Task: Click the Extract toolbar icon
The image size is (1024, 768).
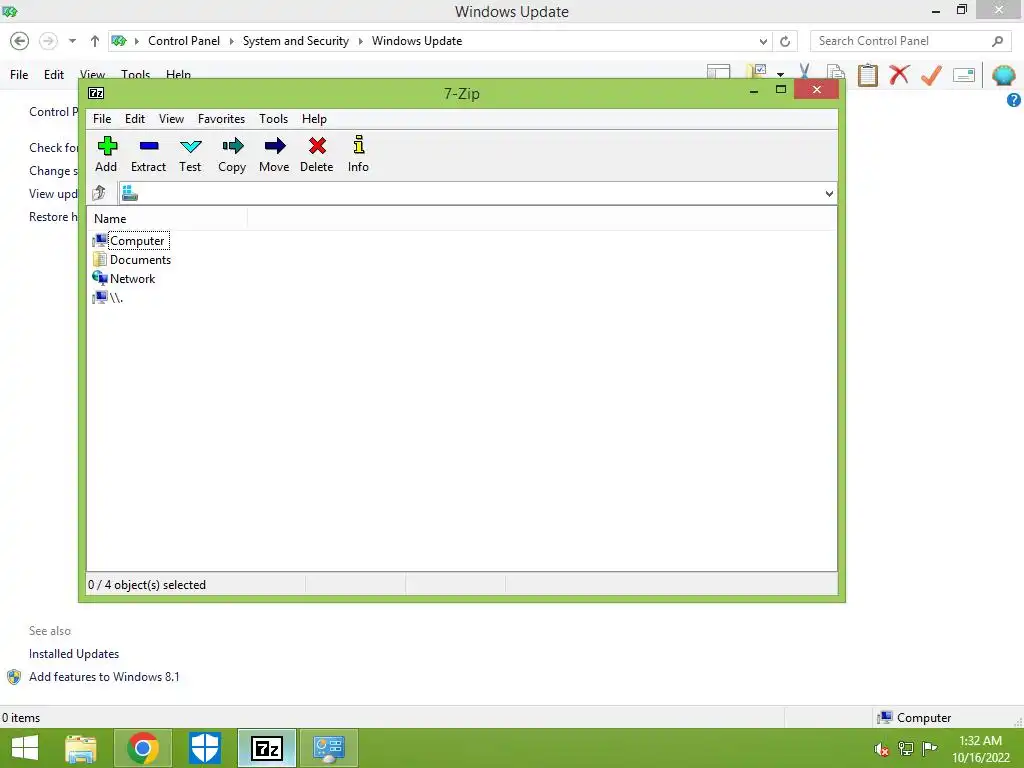Action: point(148,154)
